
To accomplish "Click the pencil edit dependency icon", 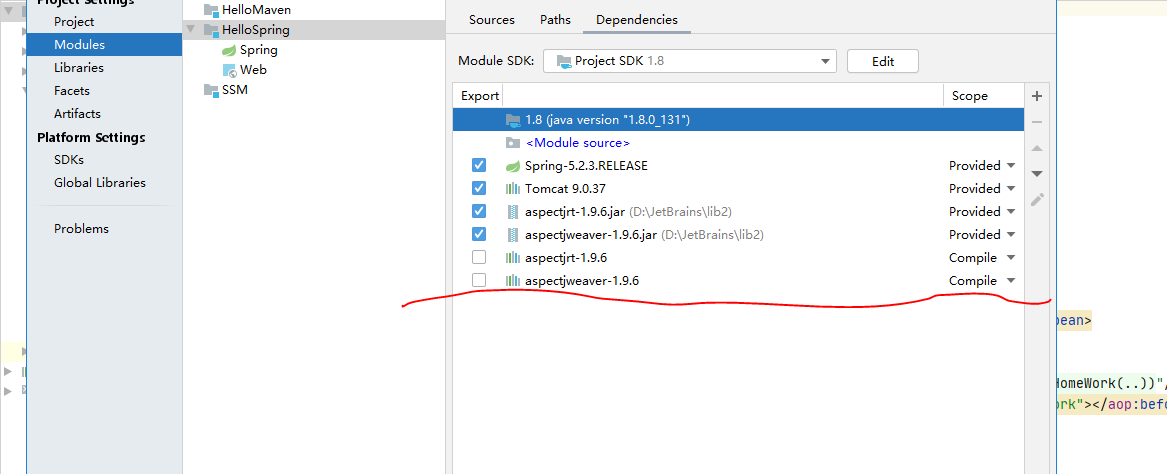I will tap(1037, 199).
